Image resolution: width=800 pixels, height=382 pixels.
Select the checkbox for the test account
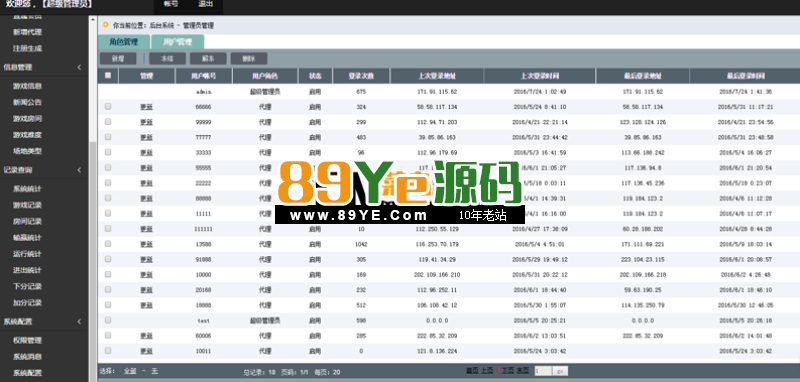(108, 320)
